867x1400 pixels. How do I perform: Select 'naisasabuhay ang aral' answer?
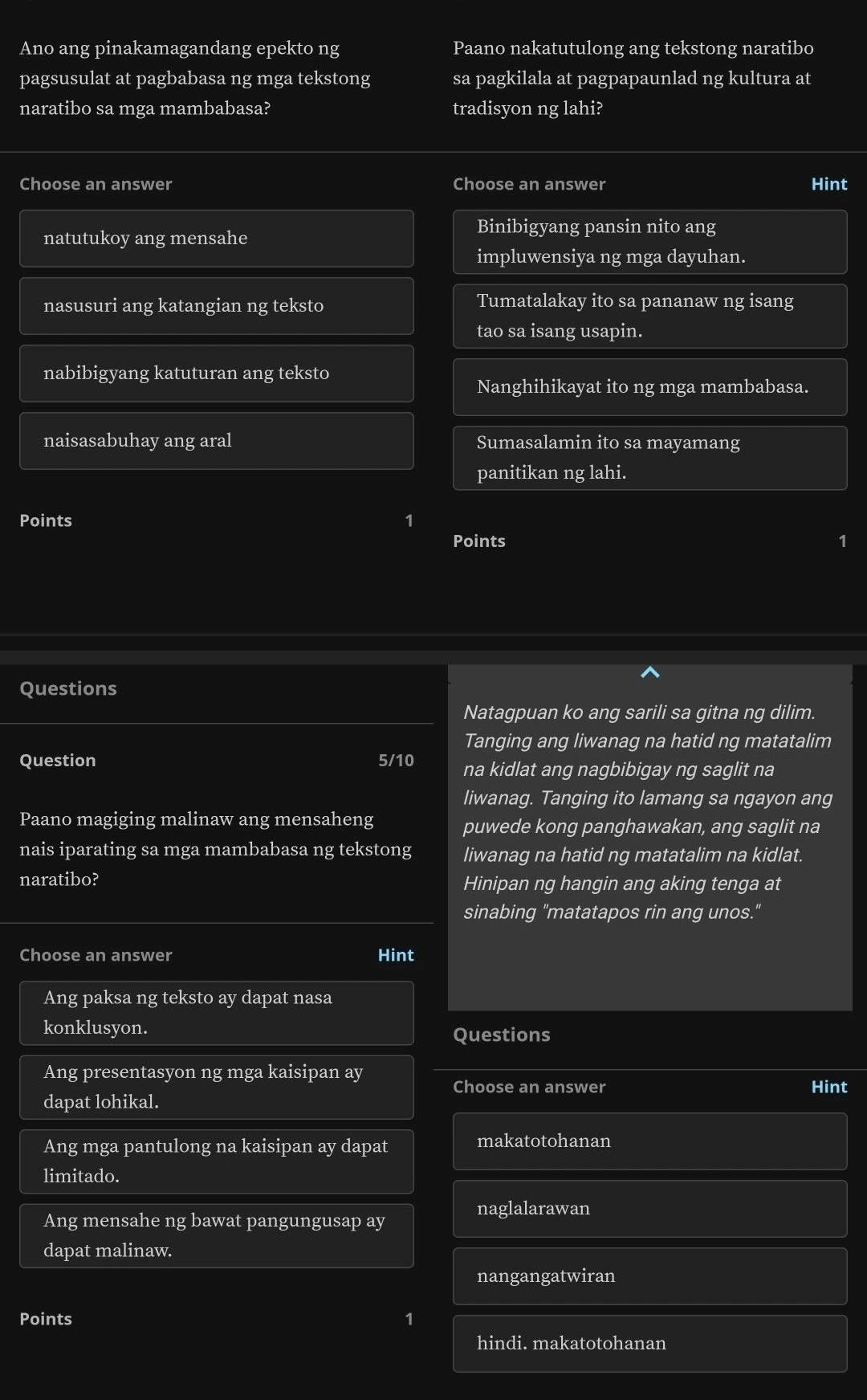217,441
